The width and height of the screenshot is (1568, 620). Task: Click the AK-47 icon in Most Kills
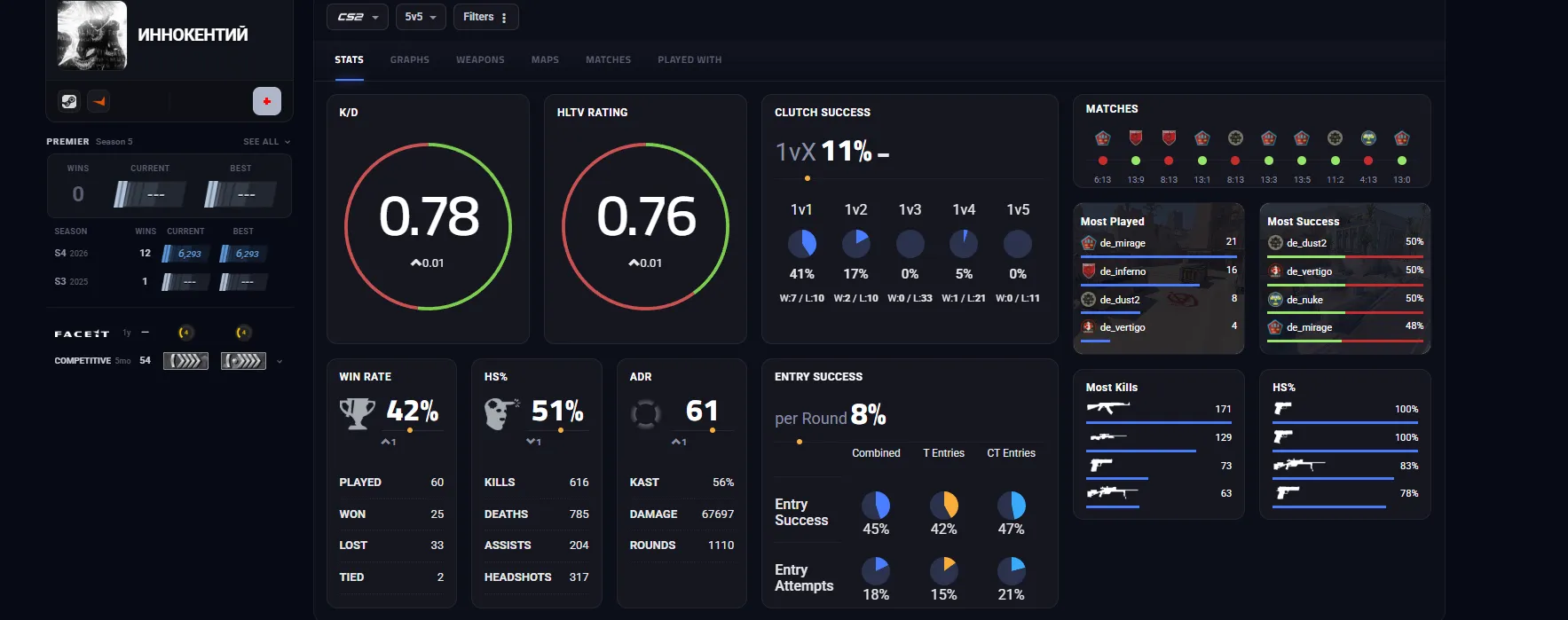tap(1108, 408)
